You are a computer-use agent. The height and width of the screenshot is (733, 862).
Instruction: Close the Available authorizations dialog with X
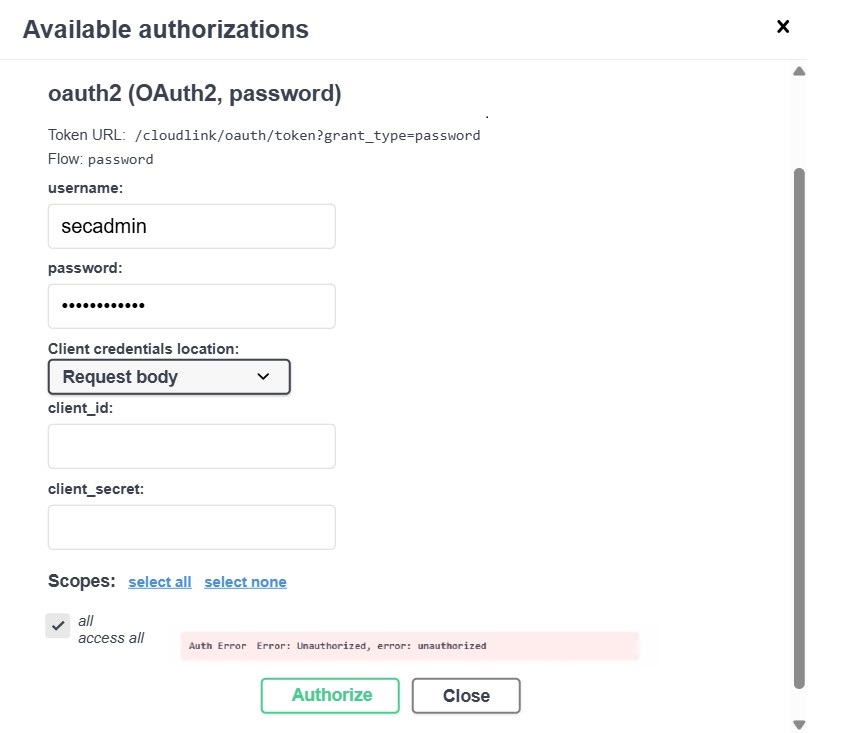pyautogui.click(x=783, y=27)
